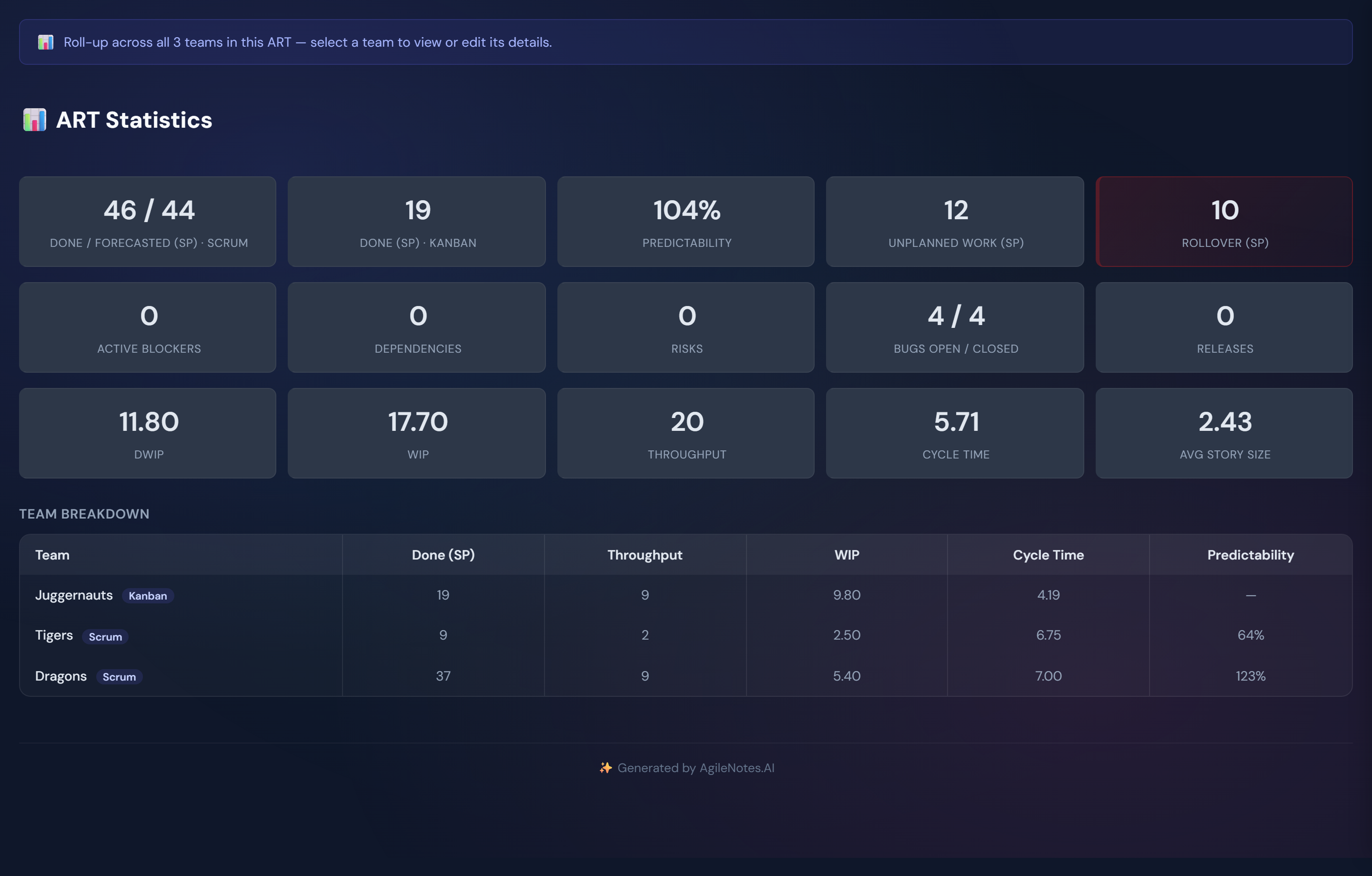Click the Dragons Done value 37
Viewport: 1372px width, 876px height.
(443, 676)
